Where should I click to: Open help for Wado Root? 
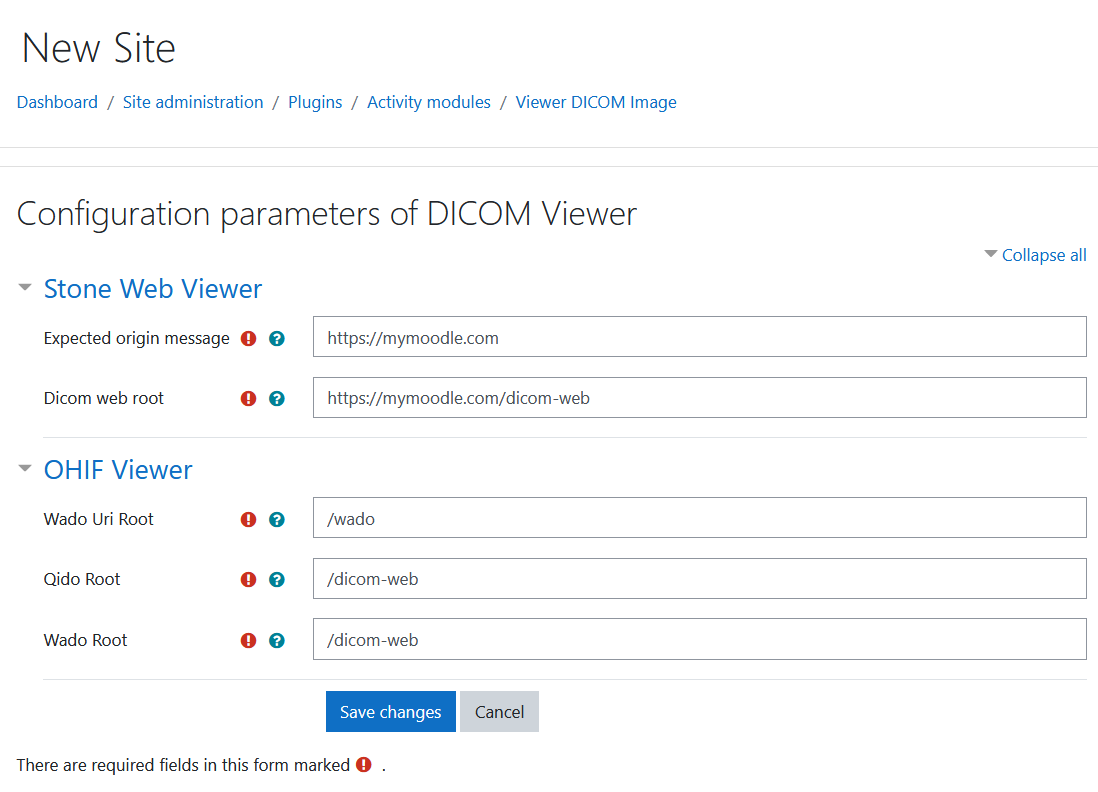pyautogui.click(x=277, y=639)
